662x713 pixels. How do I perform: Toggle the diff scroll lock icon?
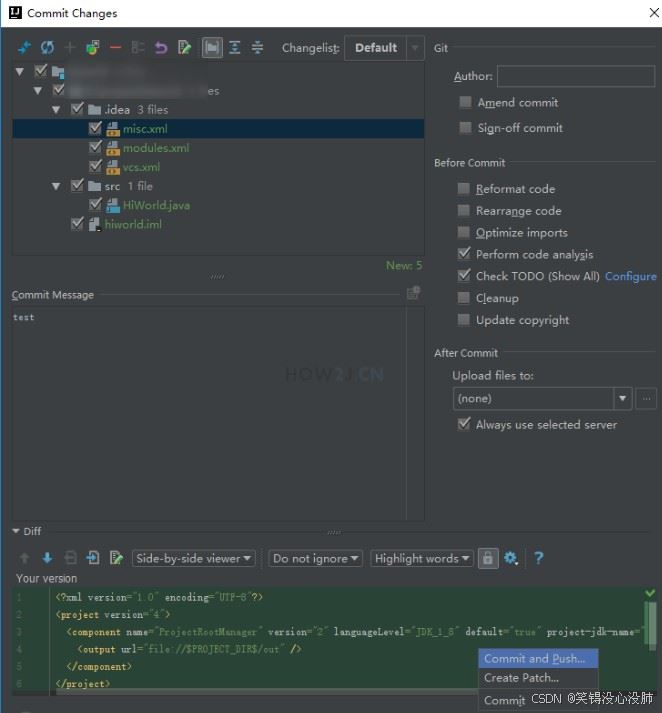click(x=488, y=558)
